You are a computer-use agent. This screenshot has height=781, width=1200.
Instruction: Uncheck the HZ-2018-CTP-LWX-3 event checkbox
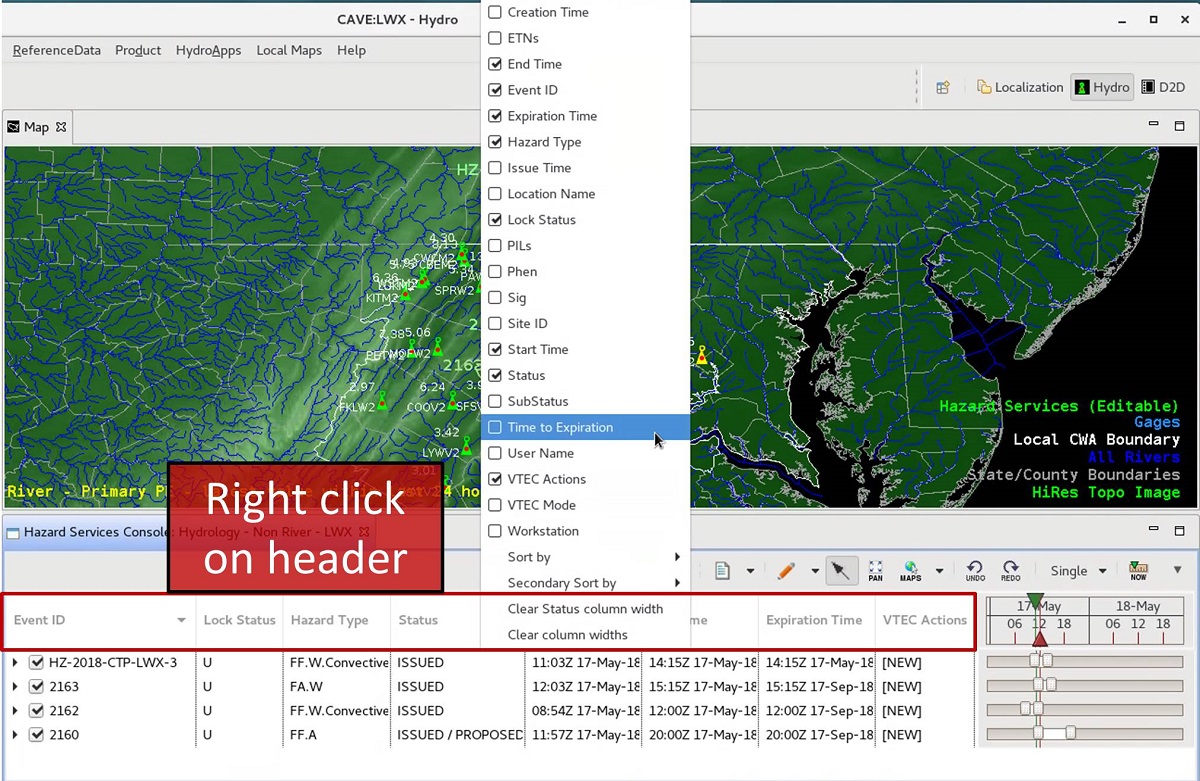pyautogui.click(x=36, y=662)
